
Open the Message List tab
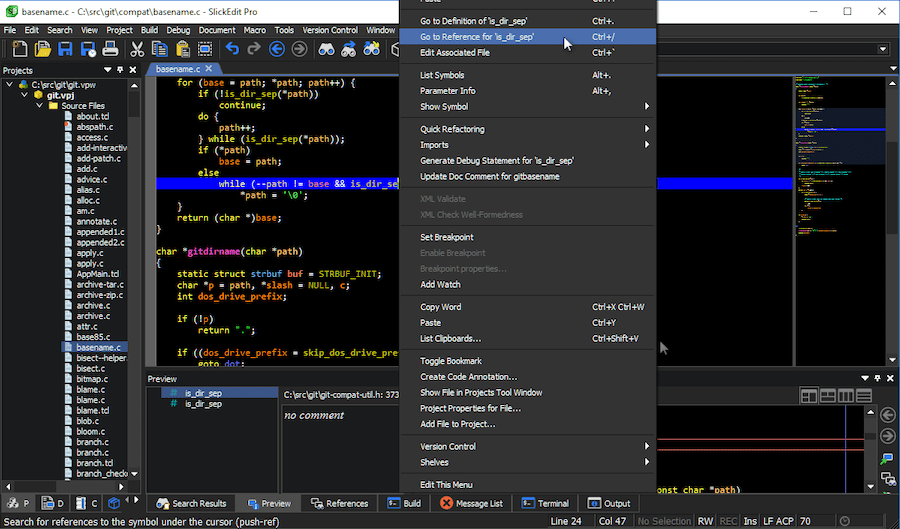pos(471,503)
